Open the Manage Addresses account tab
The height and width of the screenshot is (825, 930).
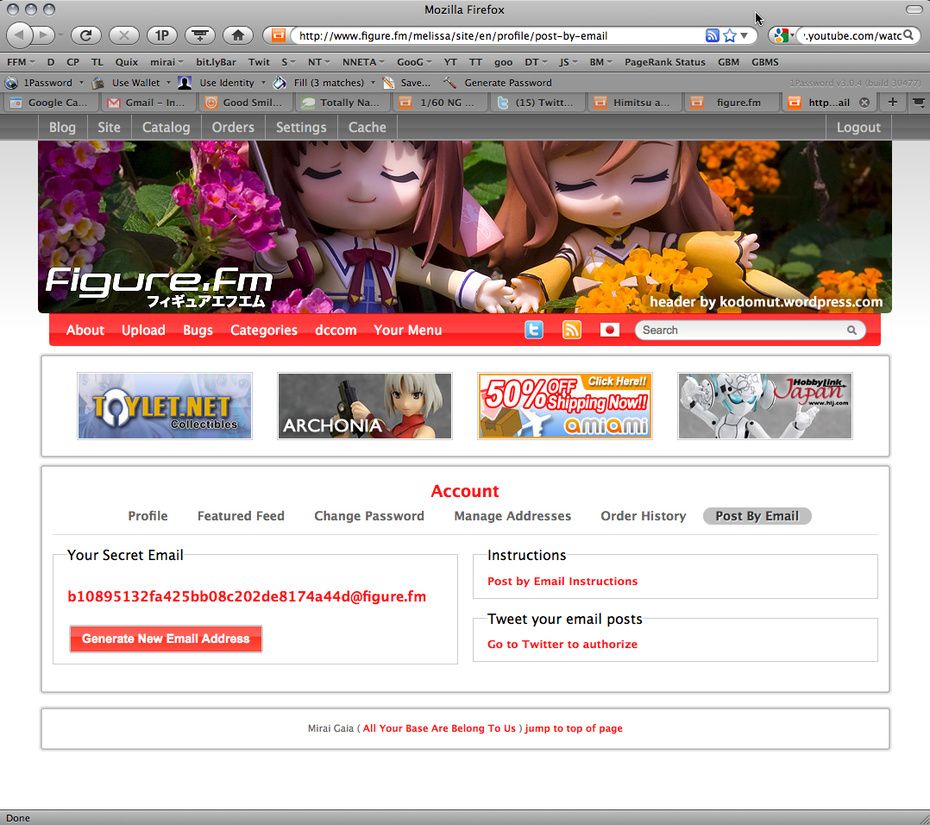(x=512, y=516)
